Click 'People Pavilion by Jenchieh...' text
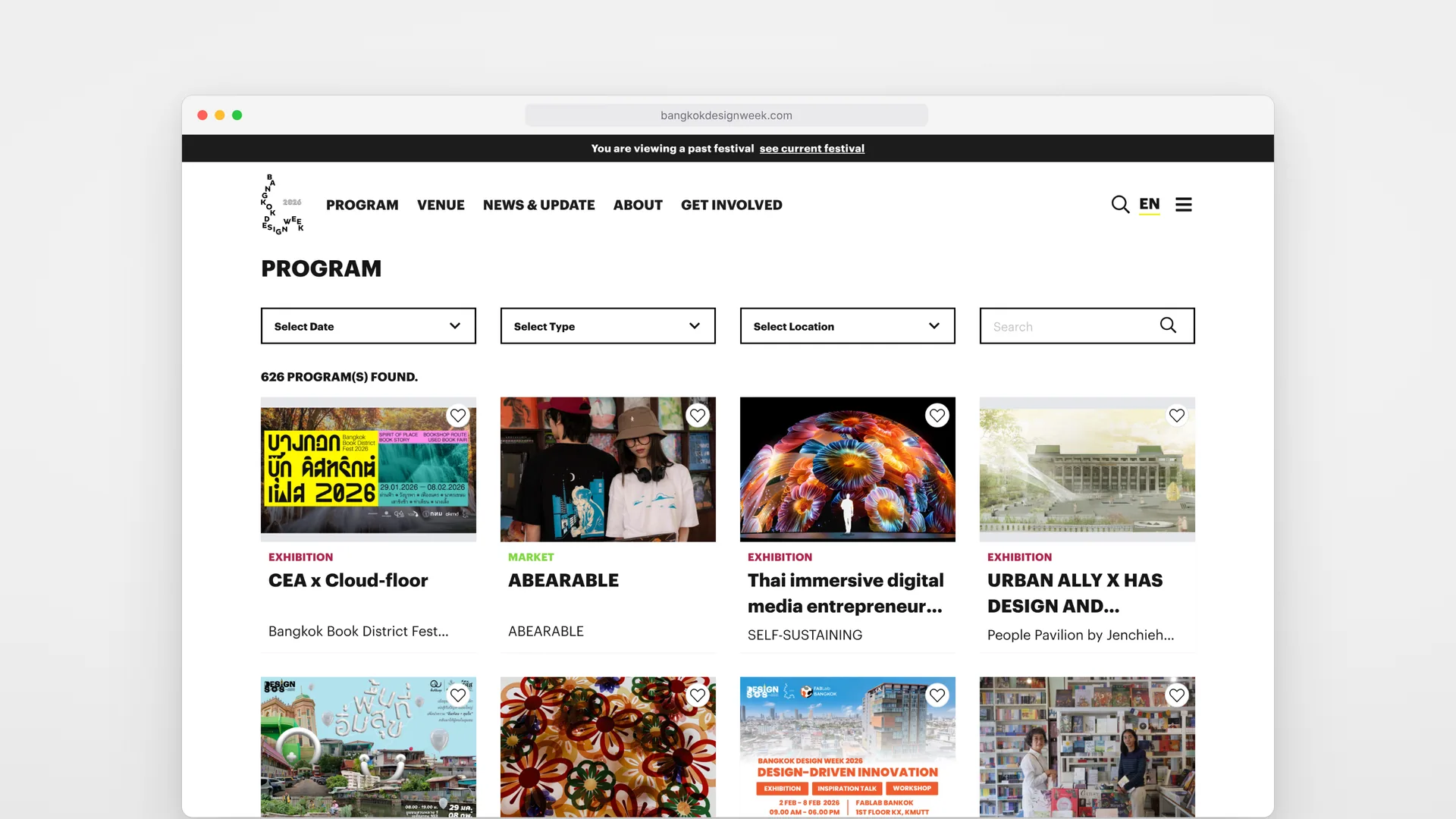1456x819 pixels. (1081, 635)
